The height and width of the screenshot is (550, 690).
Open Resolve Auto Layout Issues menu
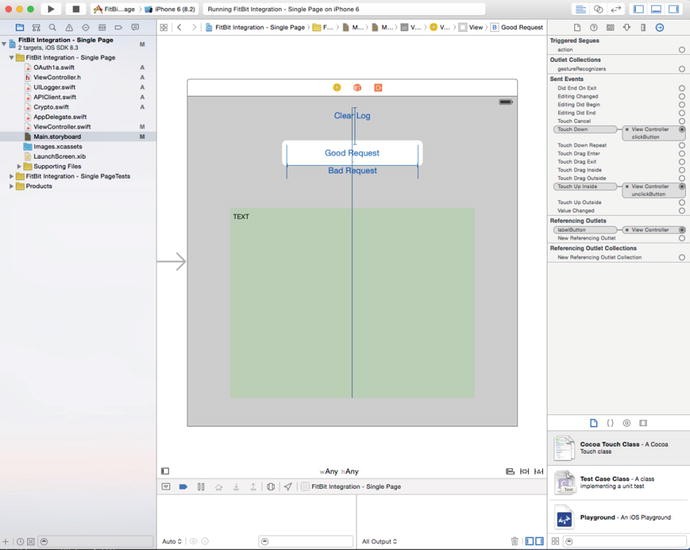click(x=539, y=471)
